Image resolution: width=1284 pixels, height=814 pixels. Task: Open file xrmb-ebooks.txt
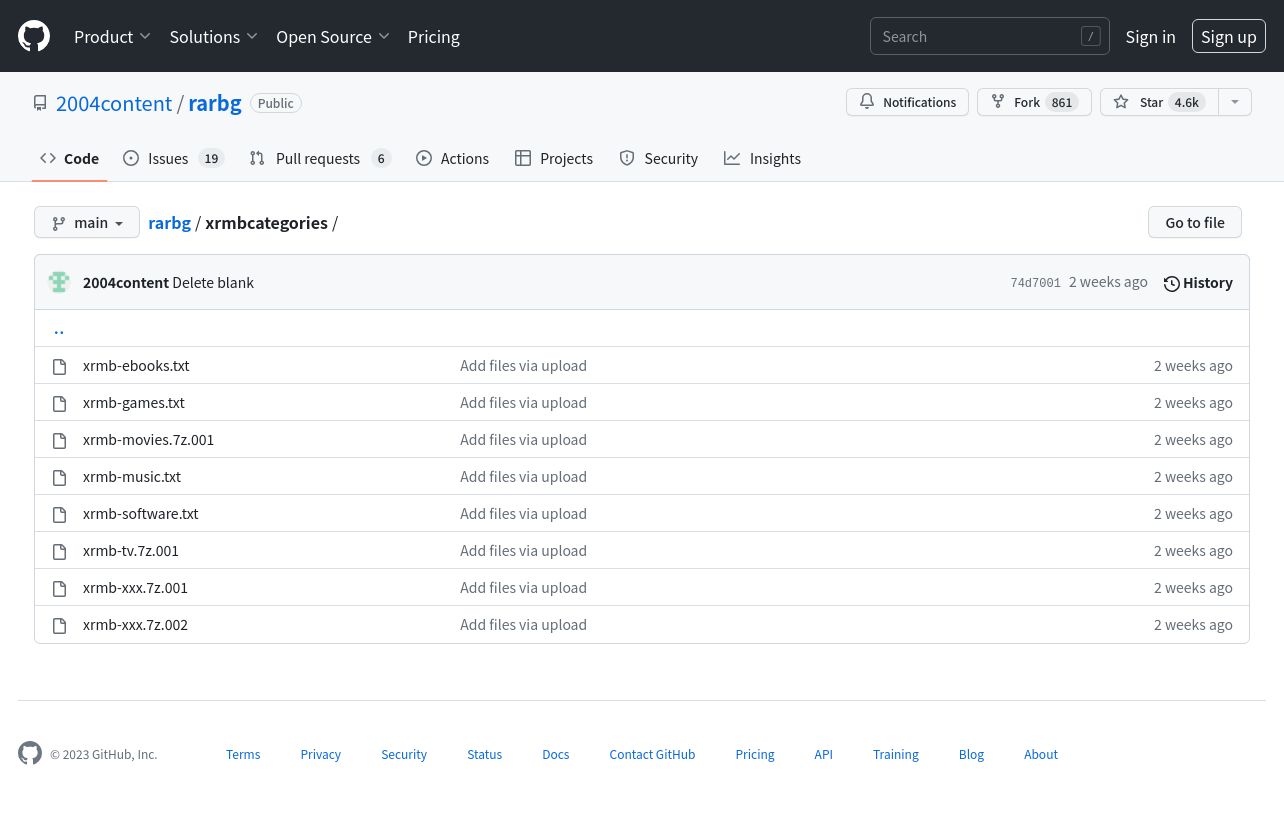(136, 365)
